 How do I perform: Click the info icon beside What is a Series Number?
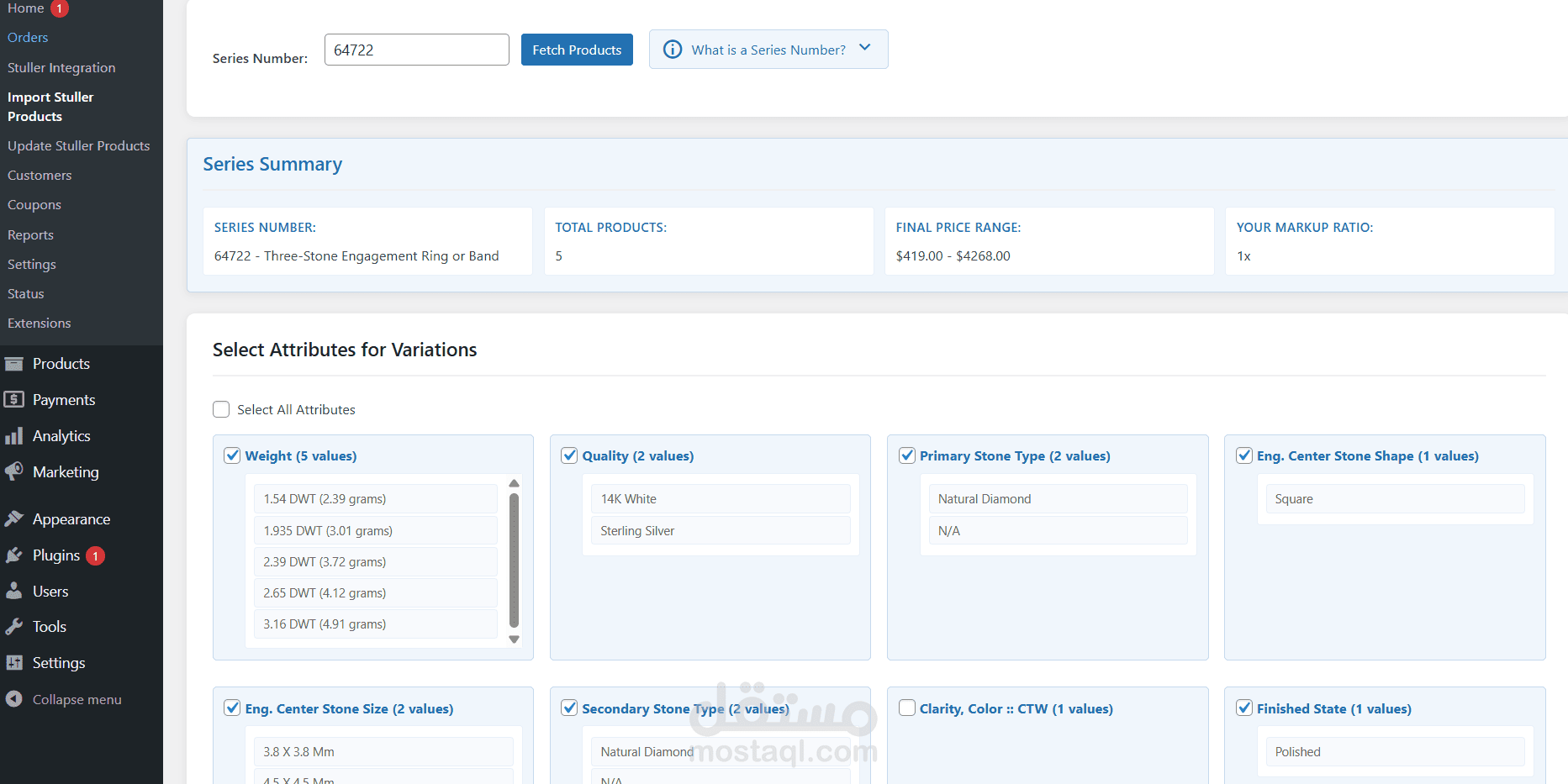click(x=673, y=50)
